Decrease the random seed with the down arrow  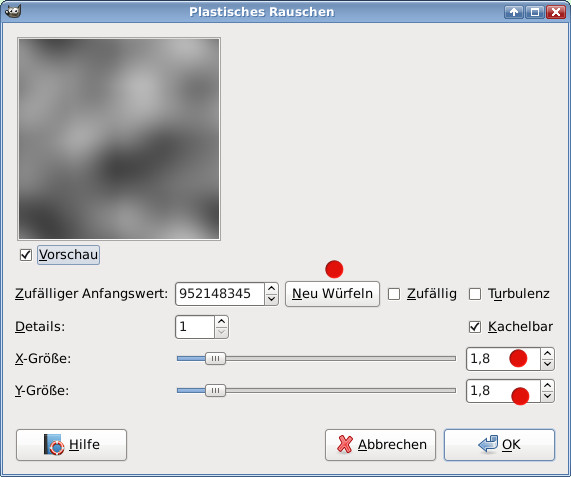coord(271,299)
